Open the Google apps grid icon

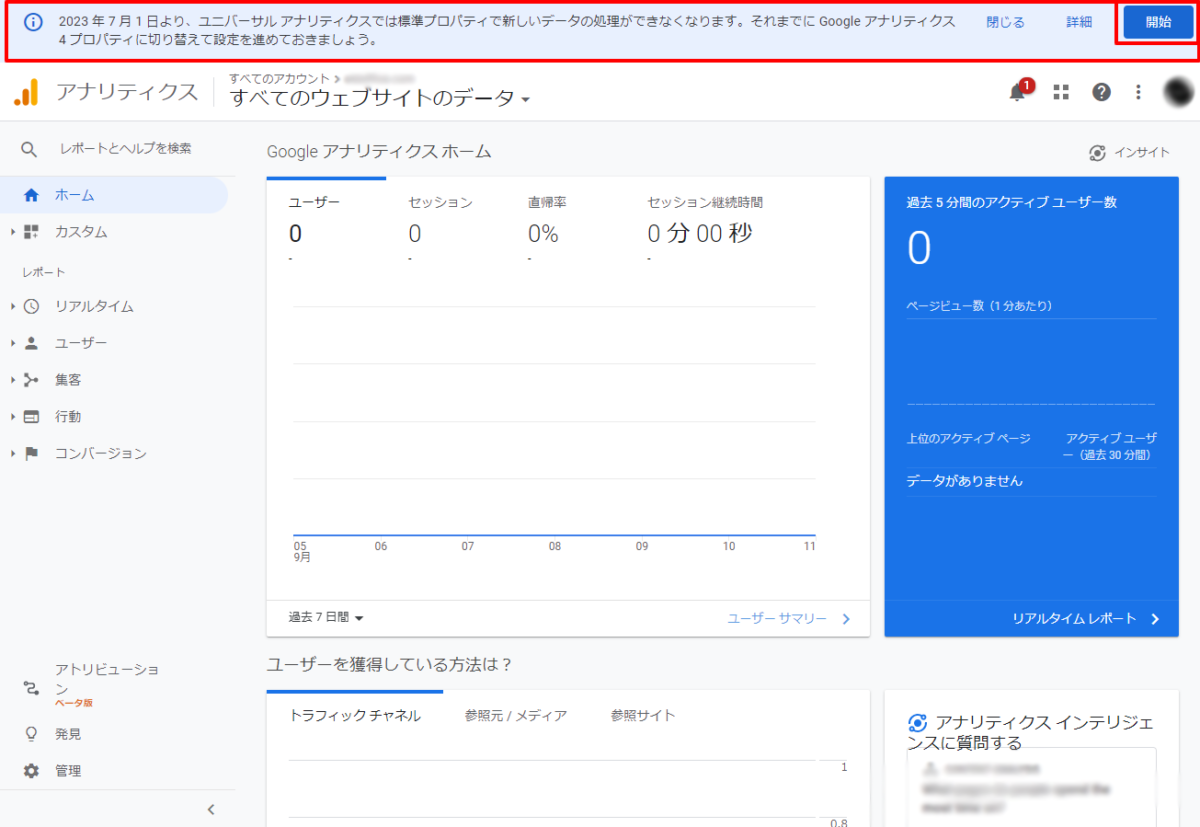tap(1061, 92)
